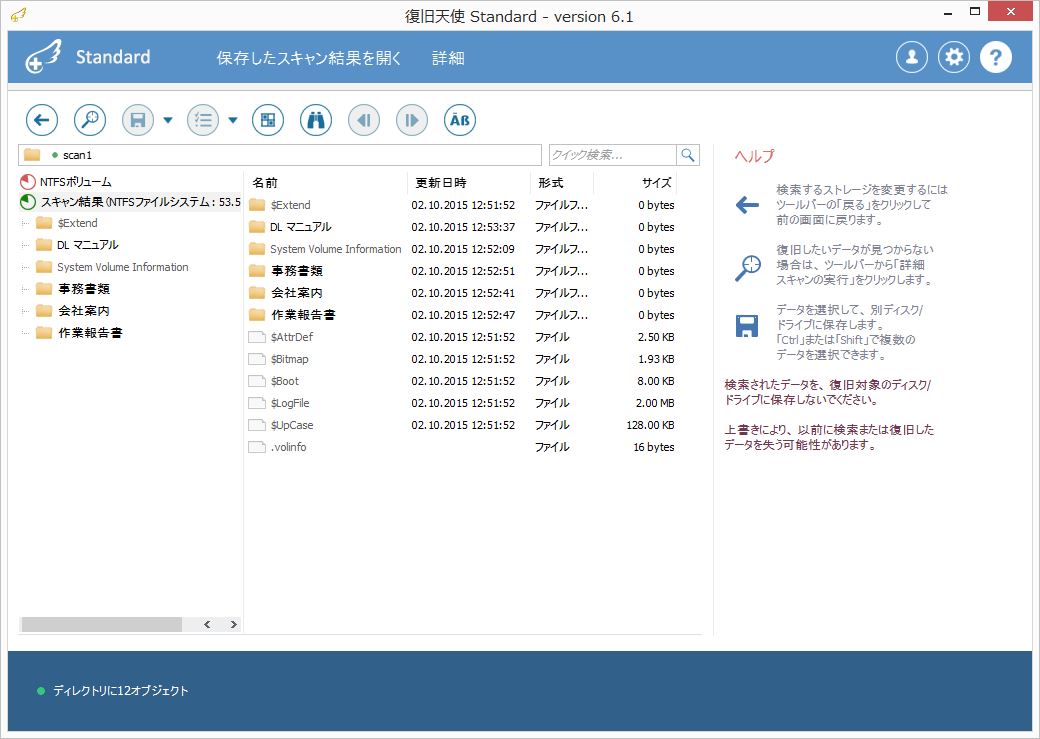Open the checklist options dropdown arrow
This screenshot has width=1040, height=739.
233,120
